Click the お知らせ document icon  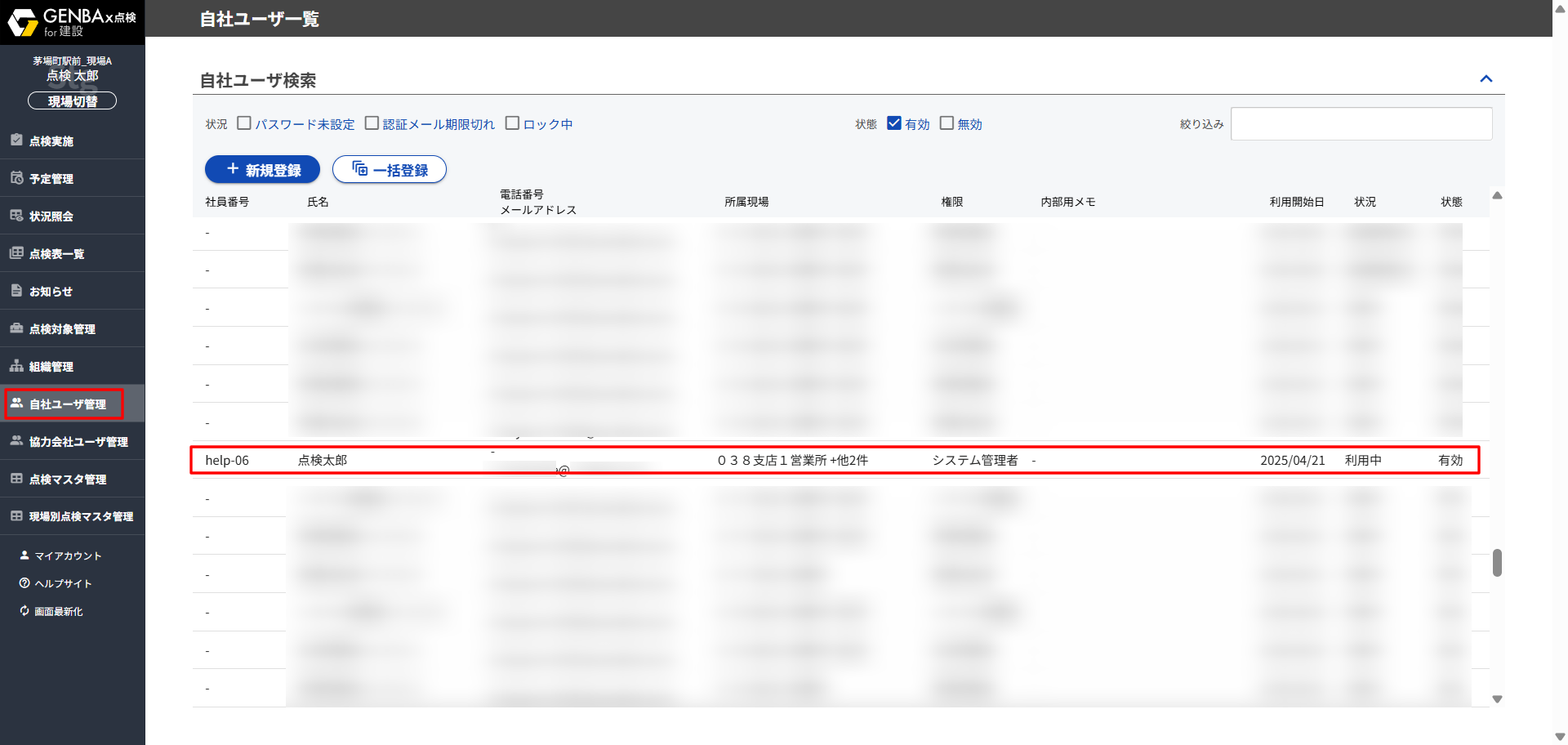[16, 291]
